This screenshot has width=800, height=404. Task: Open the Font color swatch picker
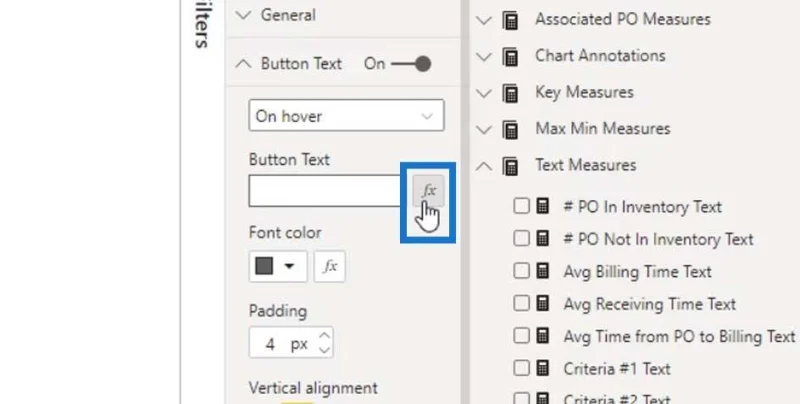click(278, 266)
